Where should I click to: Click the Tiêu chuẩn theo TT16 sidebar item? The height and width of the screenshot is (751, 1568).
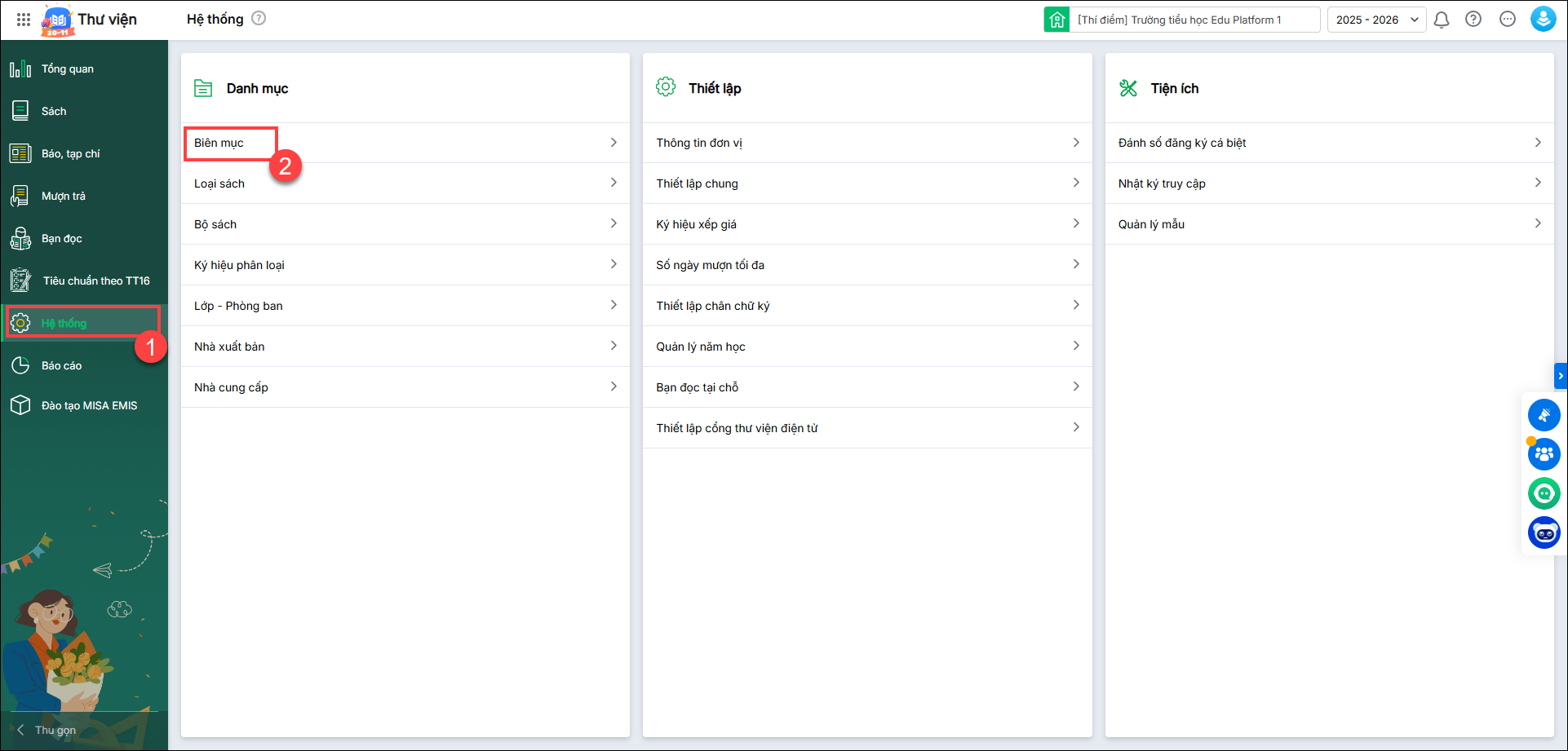[95, 281]
